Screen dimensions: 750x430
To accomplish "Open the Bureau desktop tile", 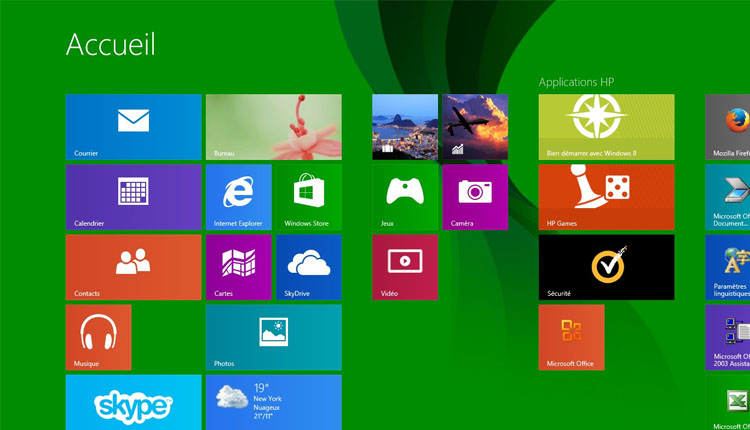I will [x=274, y=127].
